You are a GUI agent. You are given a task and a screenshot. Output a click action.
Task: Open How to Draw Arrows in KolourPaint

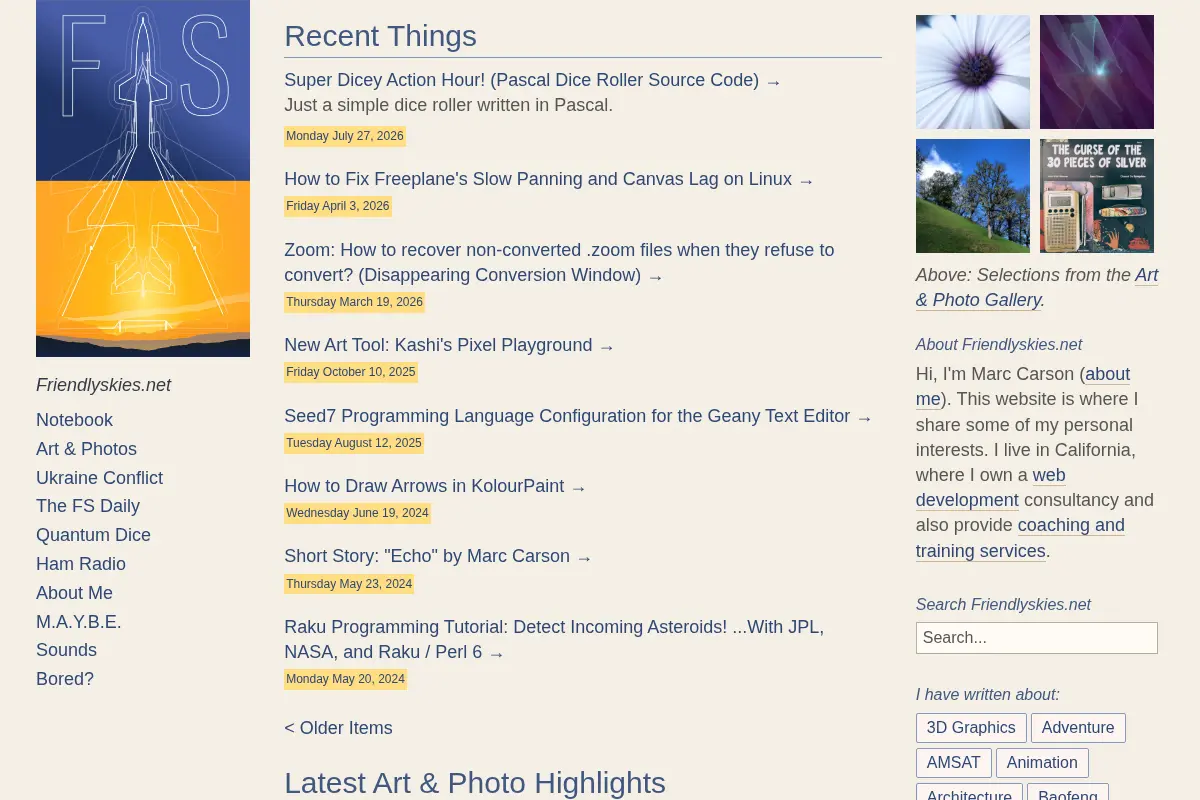click(x=435, y=486)
